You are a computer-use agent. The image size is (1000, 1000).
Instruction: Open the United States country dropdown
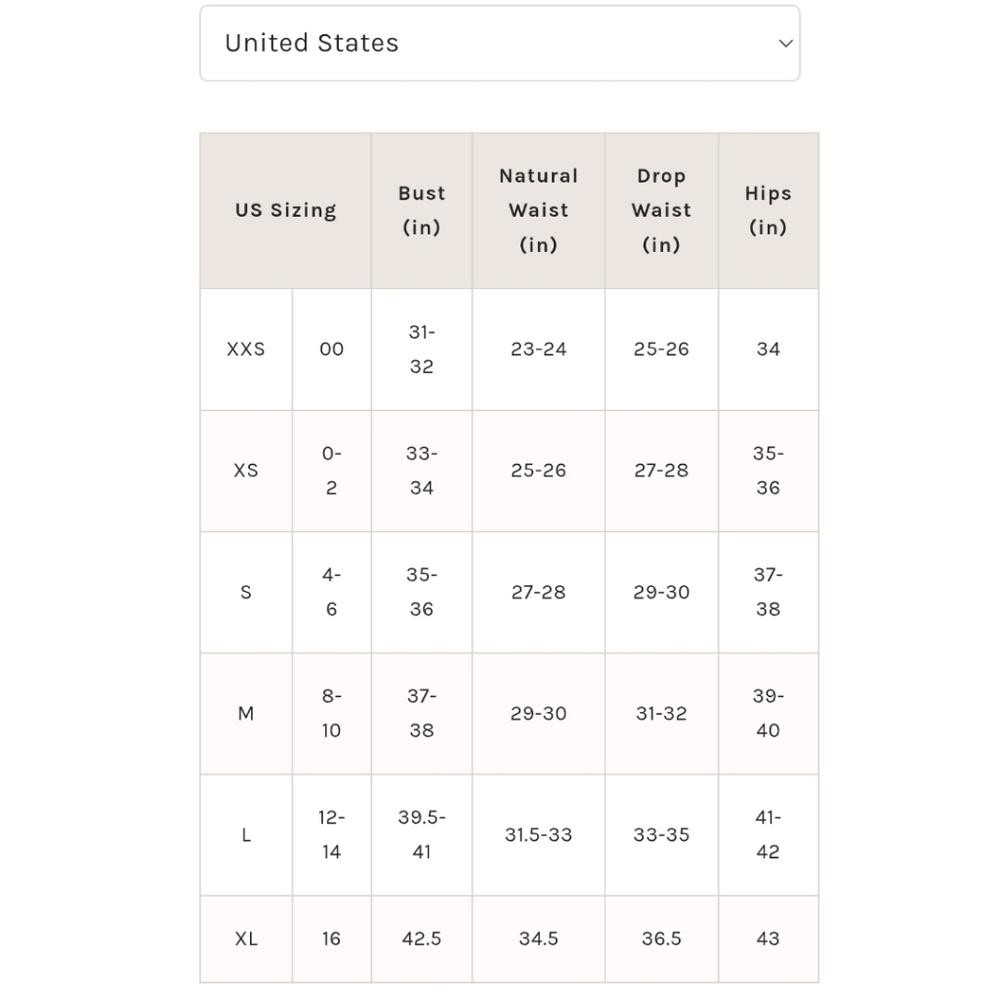click(x=499, y=43)
